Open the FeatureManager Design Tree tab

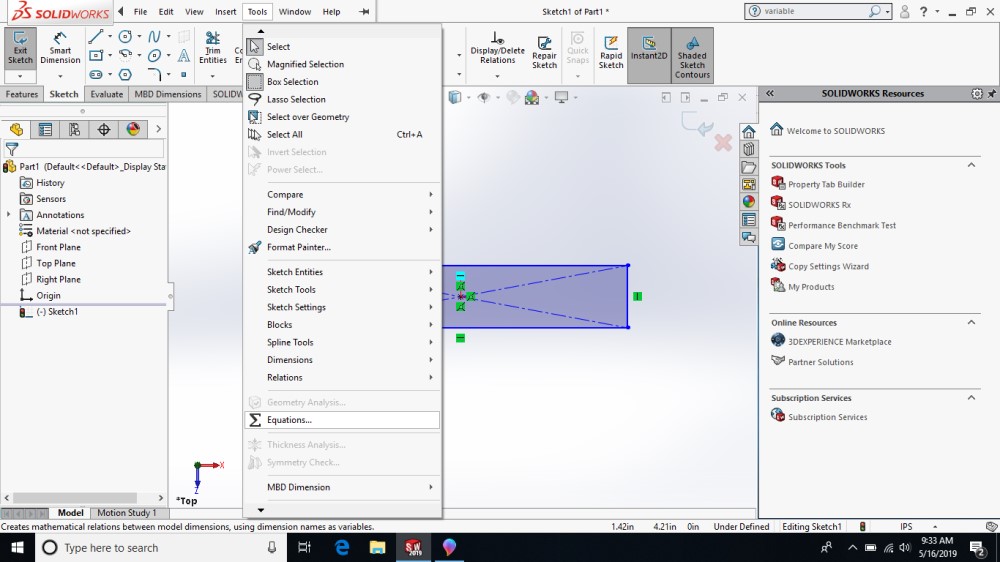(x=16, y=129)
